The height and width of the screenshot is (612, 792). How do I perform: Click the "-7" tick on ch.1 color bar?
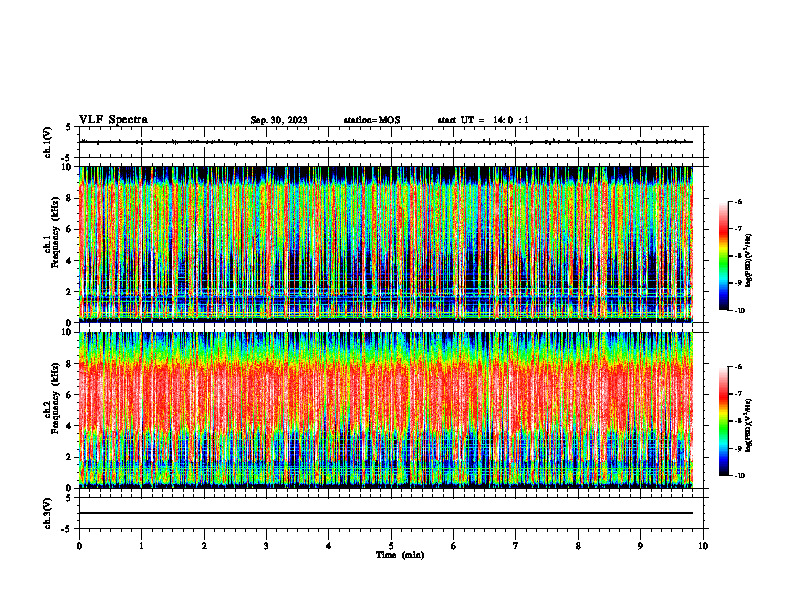pos(738,229)
